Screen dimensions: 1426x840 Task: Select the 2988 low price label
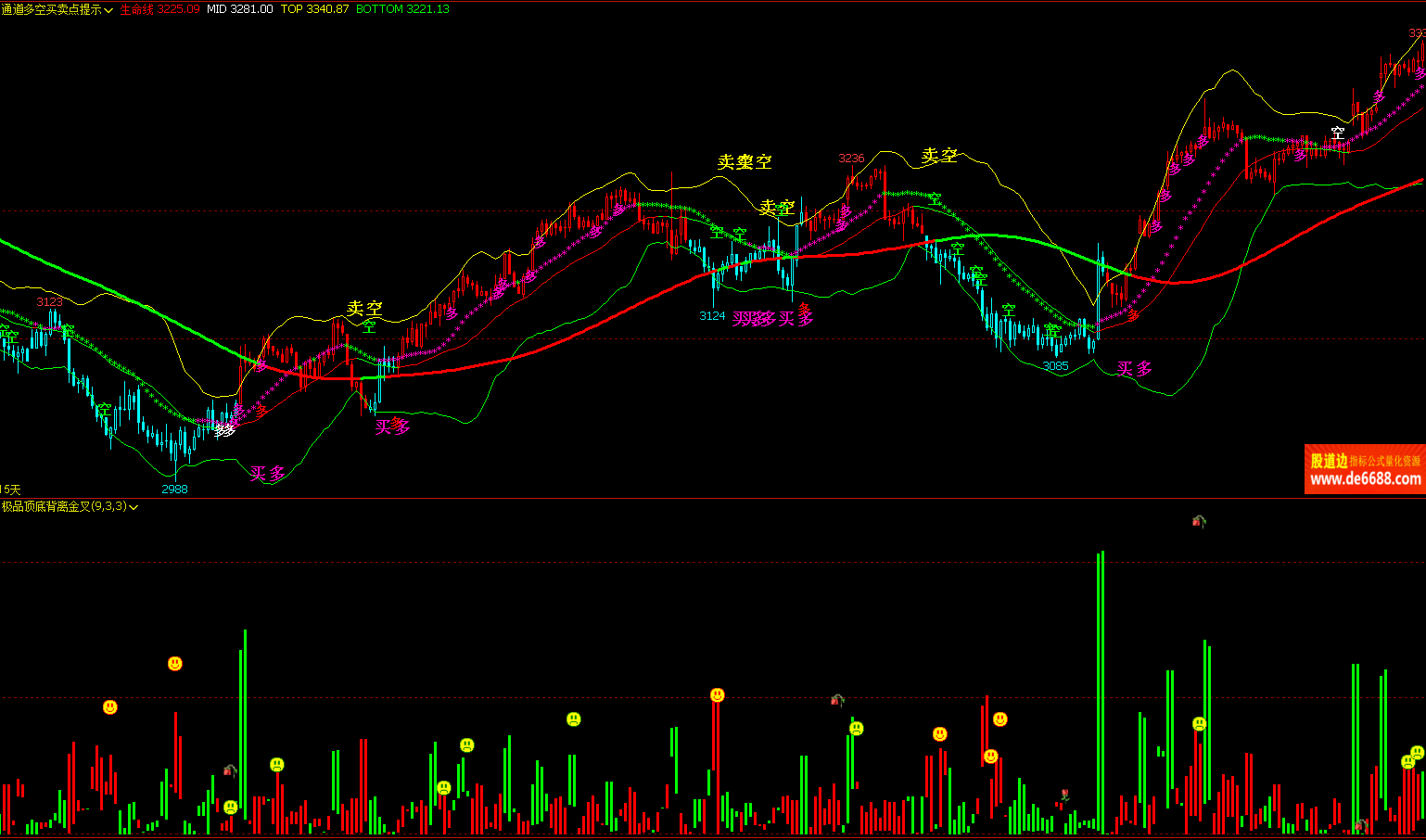174,489
